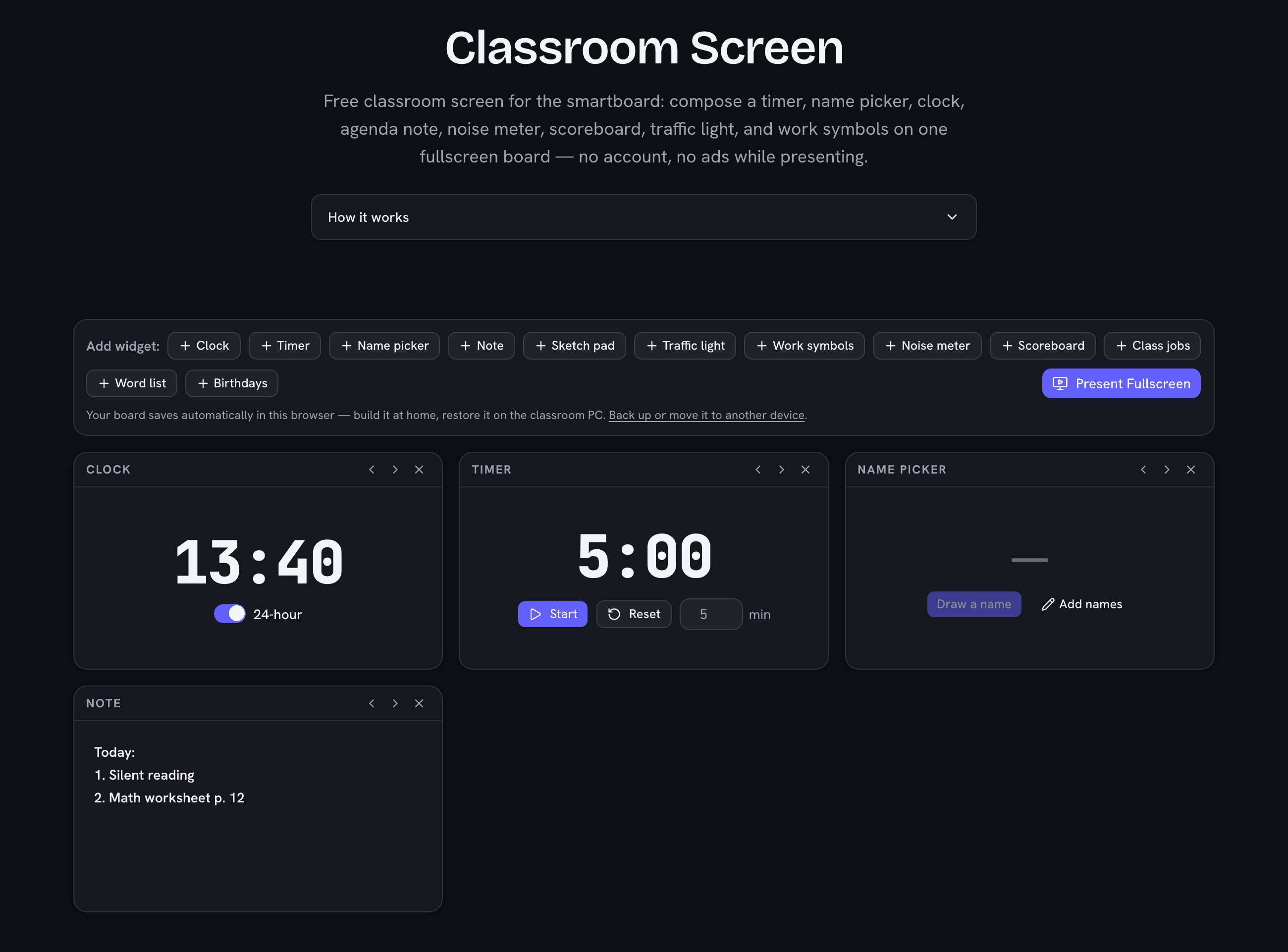
Task: Toggle the 24-hour clock switch
Action: coord(230,614)
